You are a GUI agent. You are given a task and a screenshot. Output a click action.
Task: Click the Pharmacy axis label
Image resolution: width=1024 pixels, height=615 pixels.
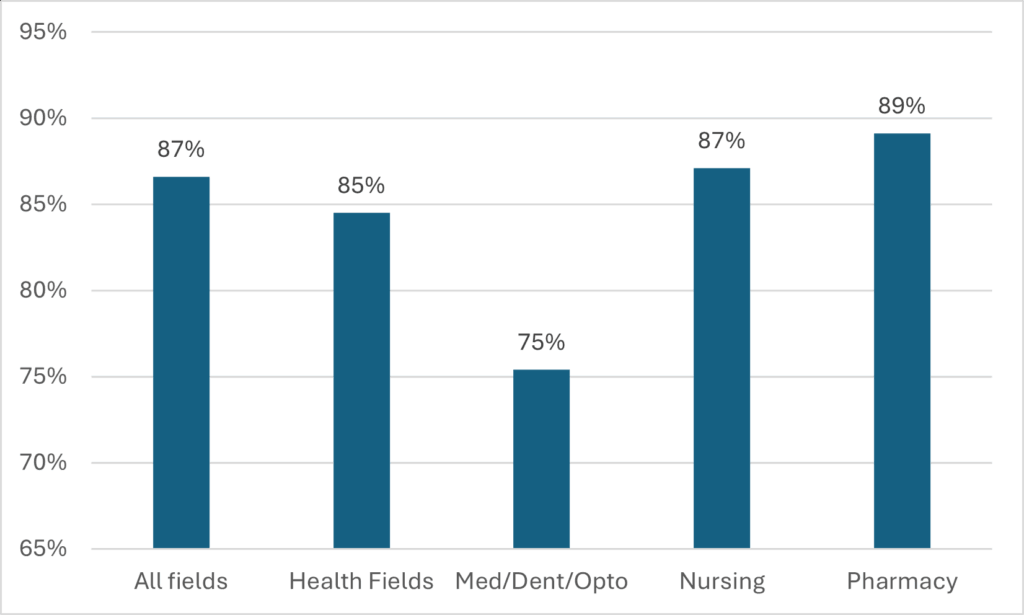tap(901, 581)
